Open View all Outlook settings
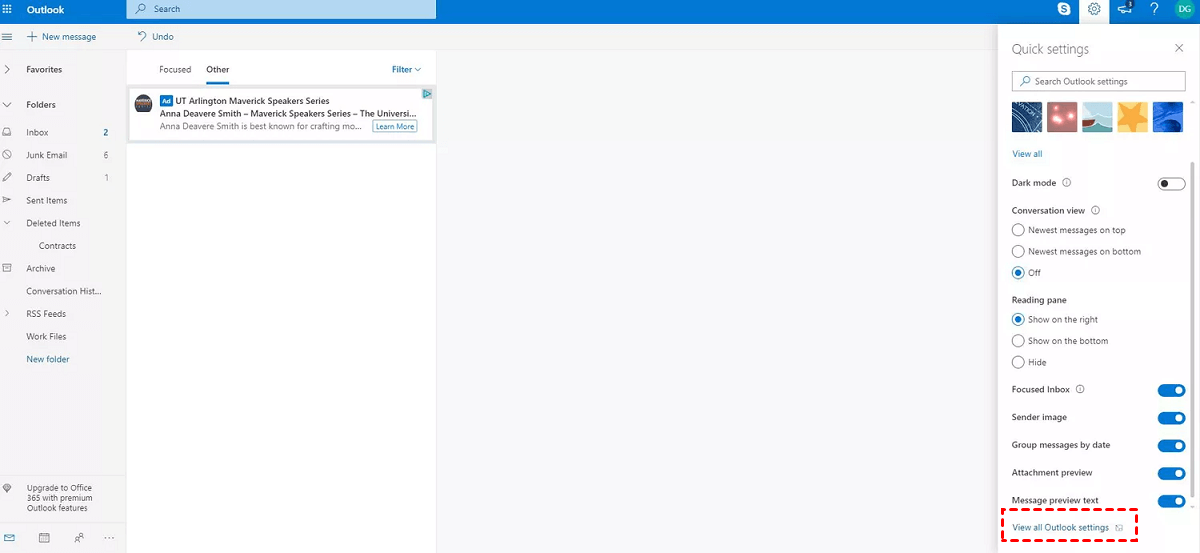 [x=1061, y=527]
